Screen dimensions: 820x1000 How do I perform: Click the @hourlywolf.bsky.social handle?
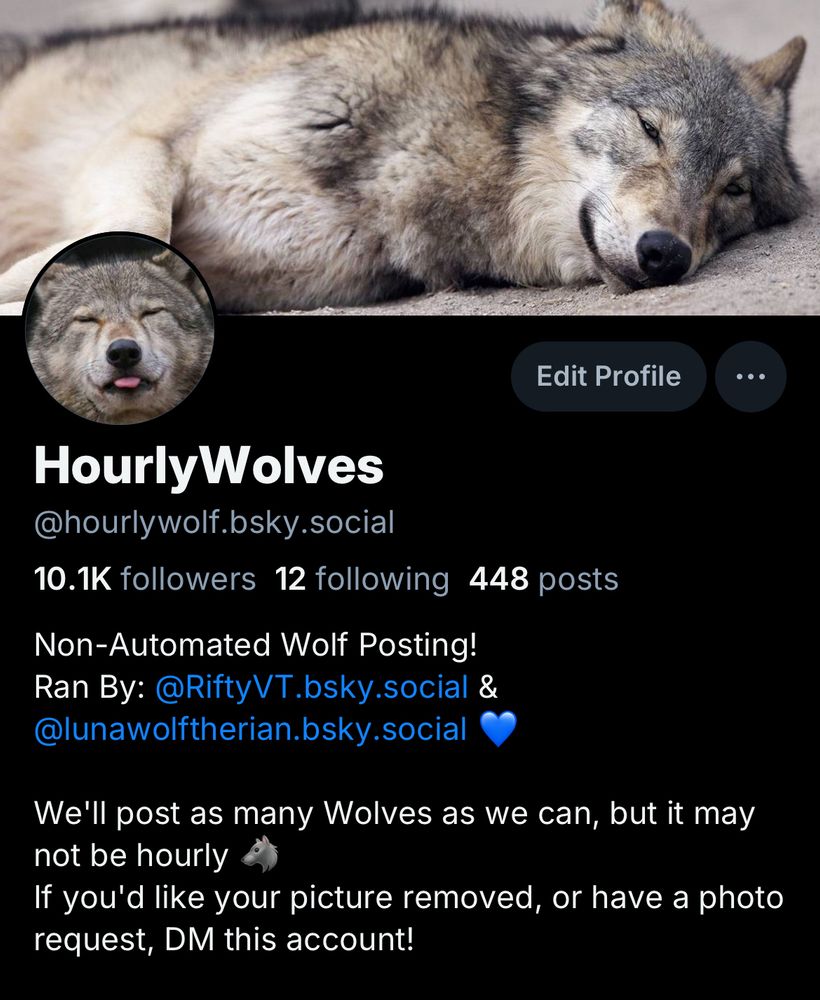214,522
